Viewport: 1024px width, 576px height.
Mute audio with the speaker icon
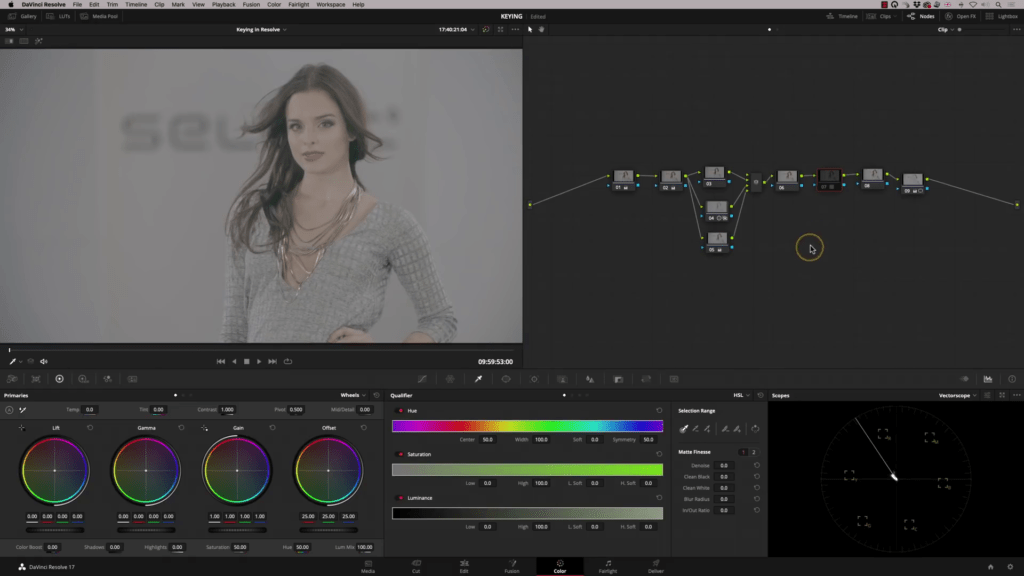point(44,361)
